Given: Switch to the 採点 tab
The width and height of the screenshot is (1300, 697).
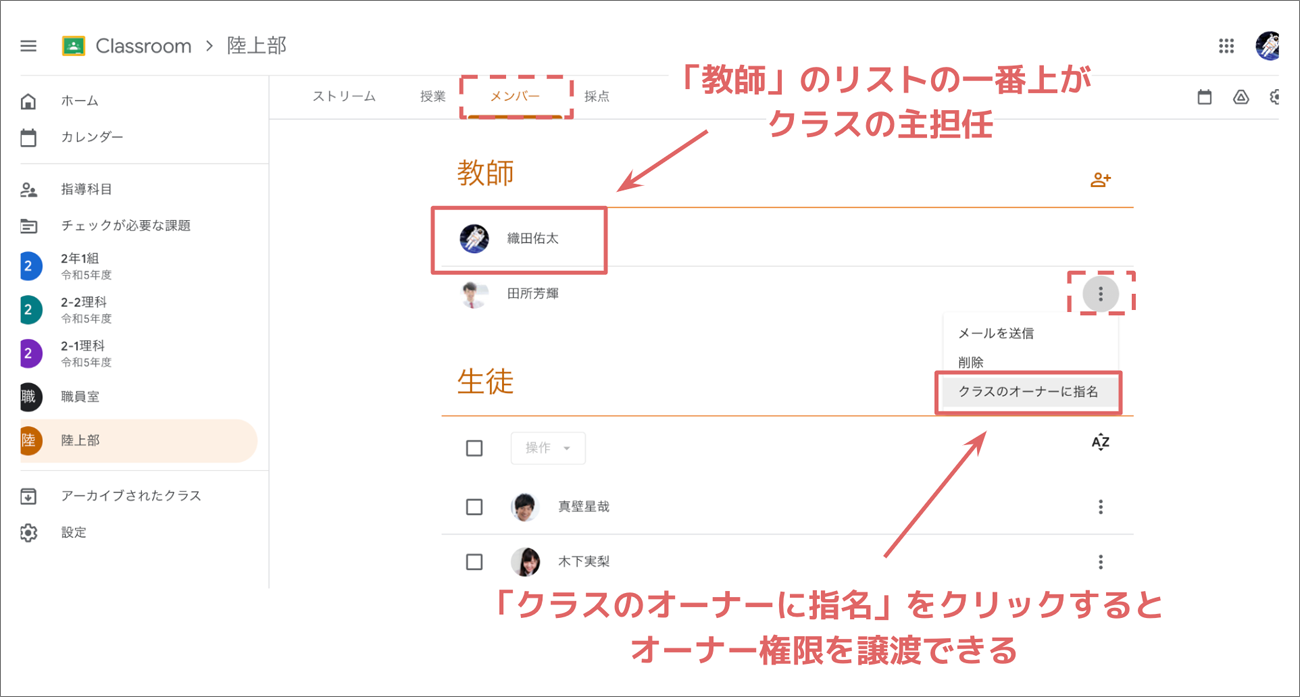Looking at the screenshot, I should pos(597,96).
